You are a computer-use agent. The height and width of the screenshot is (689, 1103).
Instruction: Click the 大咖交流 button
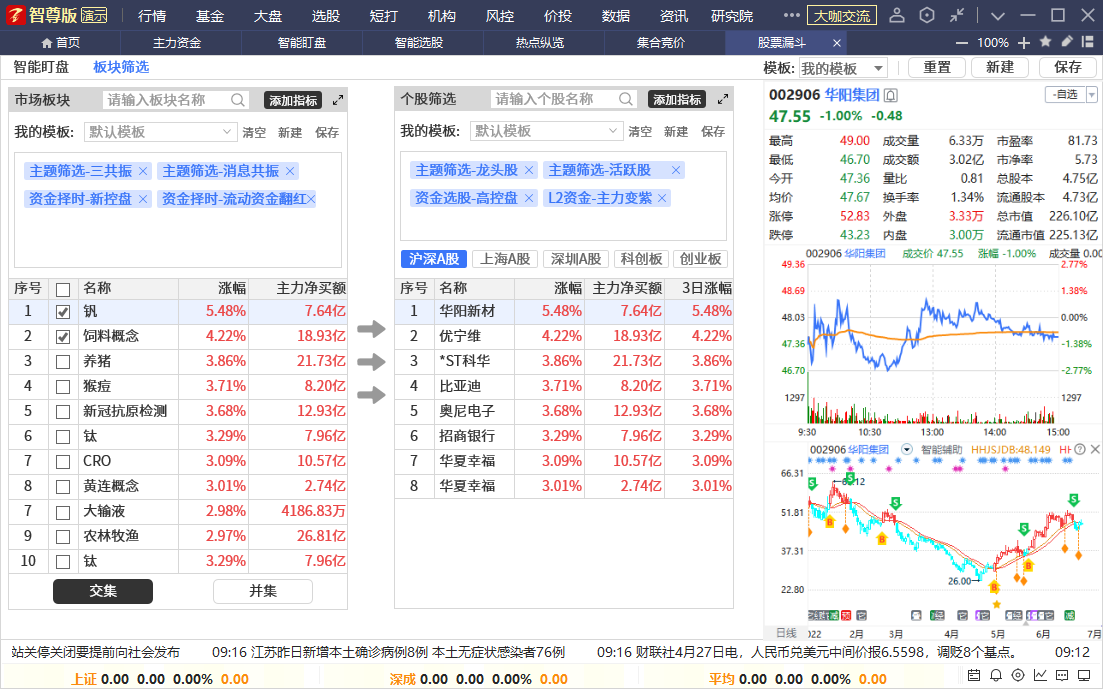pos(841,15)
